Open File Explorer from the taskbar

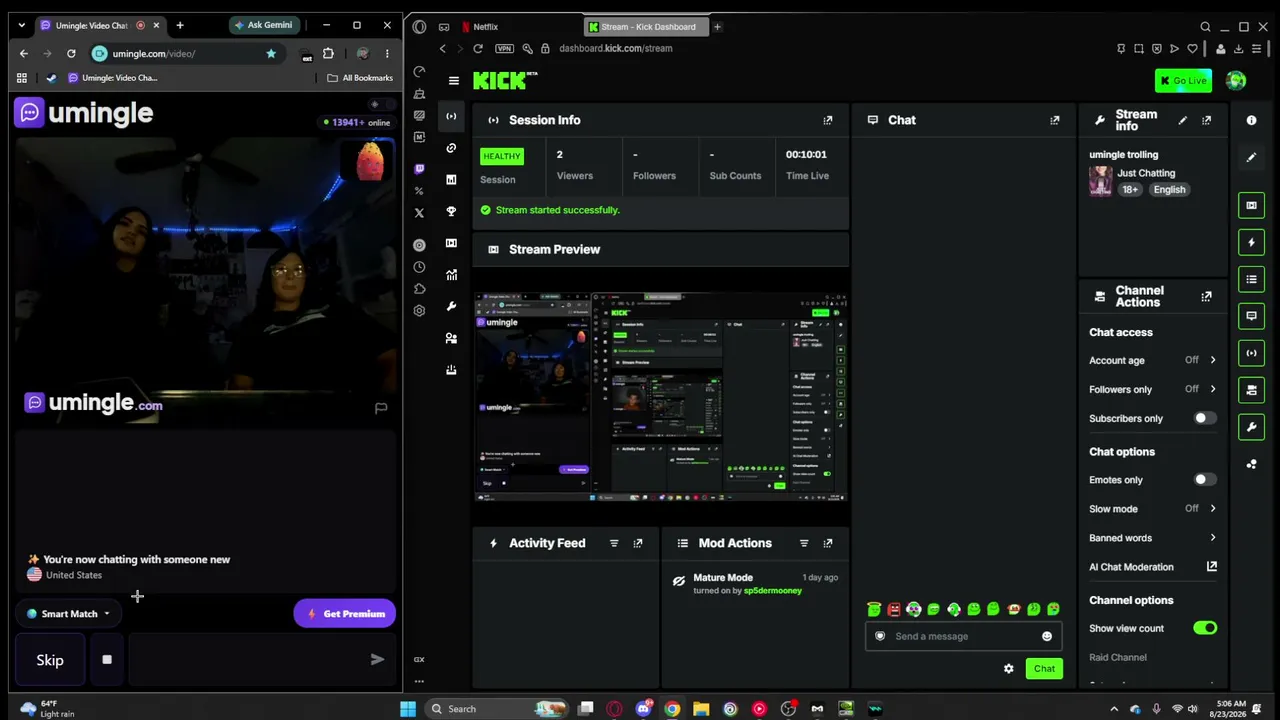tap(701, 709)
